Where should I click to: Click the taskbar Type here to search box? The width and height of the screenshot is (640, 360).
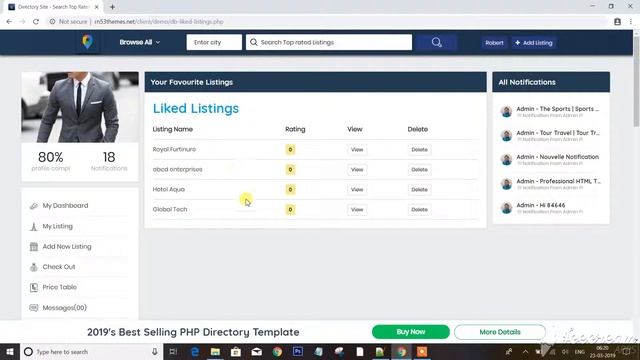(x=91, y=351)
